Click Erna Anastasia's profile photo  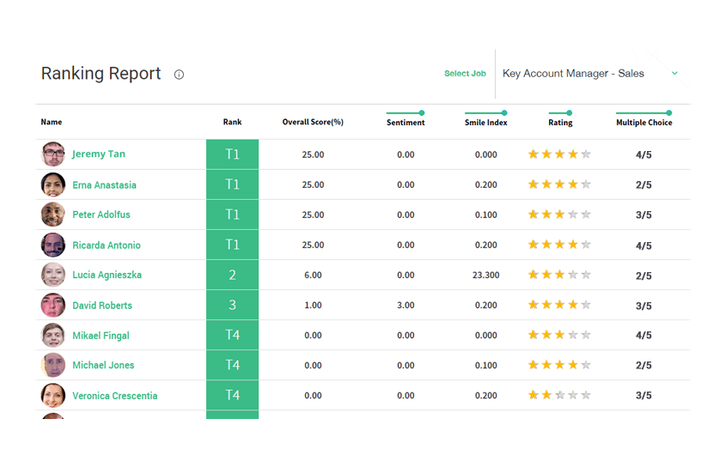[x=53, y=185]
